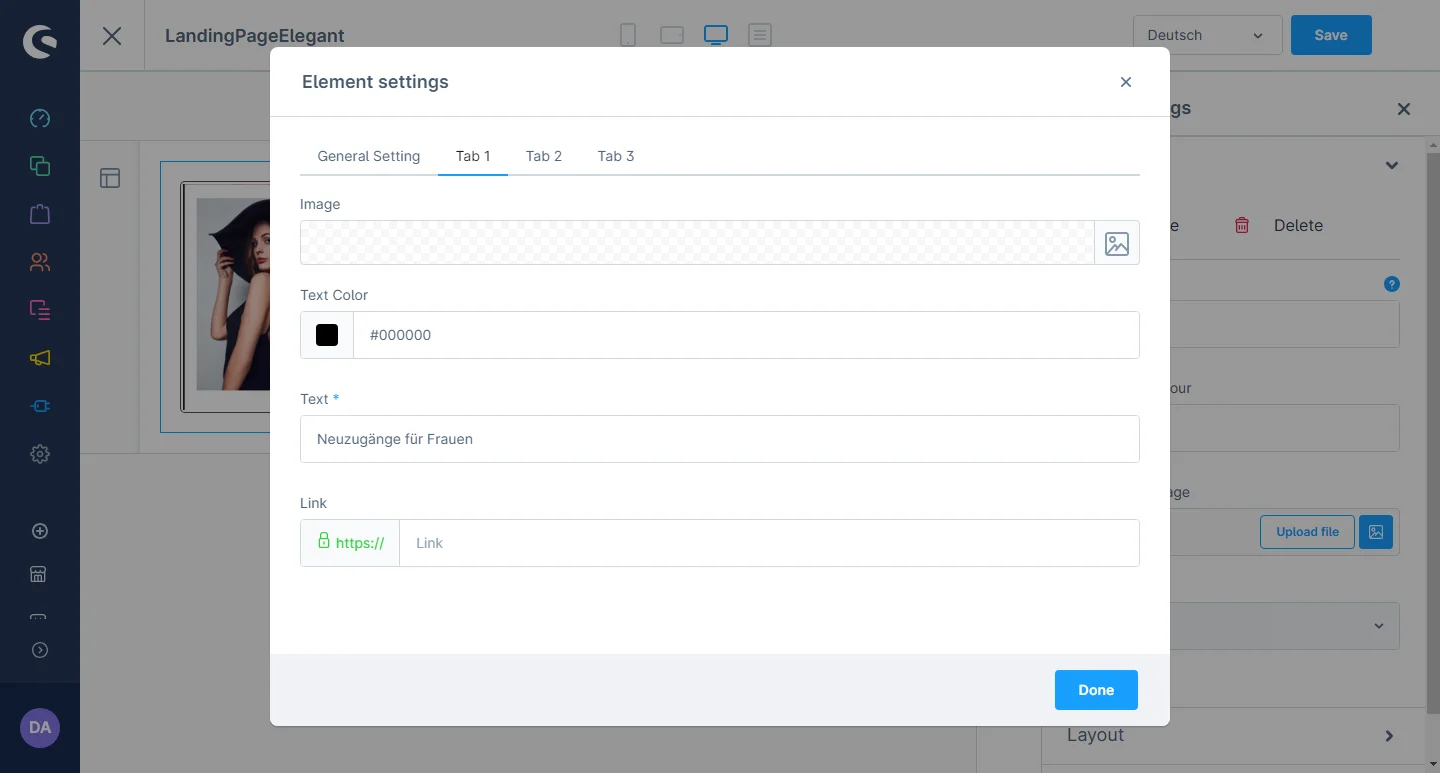
Task: Open the Settings gear icon in sidebar
Action: pyautogui.click(x=40, y=454)
